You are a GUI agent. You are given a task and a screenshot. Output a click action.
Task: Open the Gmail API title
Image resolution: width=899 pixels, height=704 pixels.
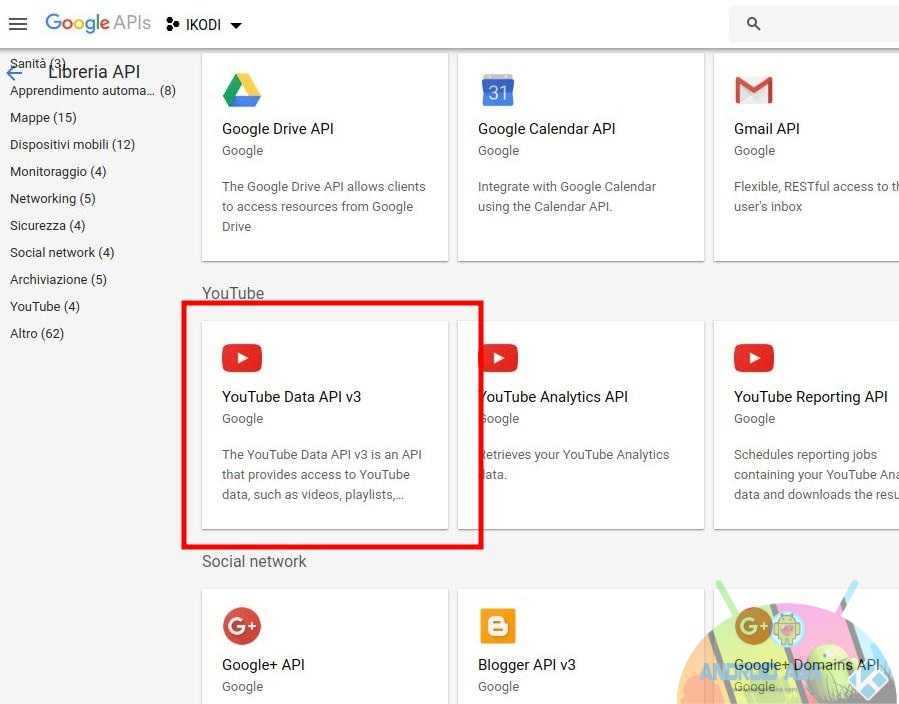coord(767,128)
